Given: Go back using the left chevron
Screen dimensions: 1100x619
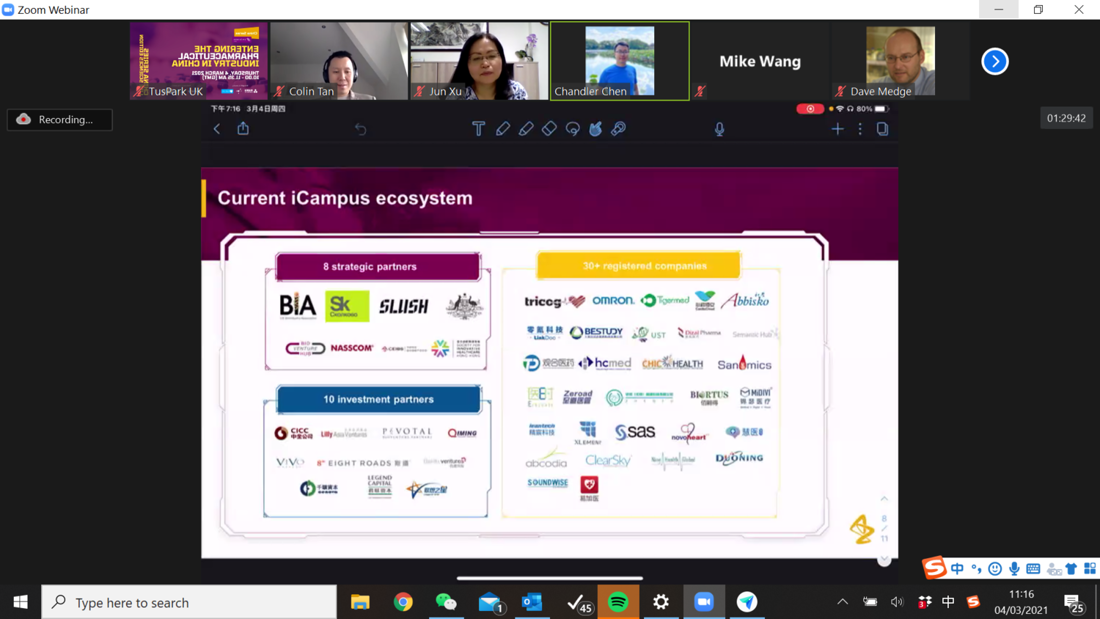Looking at the screenshot, I should tap(217, 129).
